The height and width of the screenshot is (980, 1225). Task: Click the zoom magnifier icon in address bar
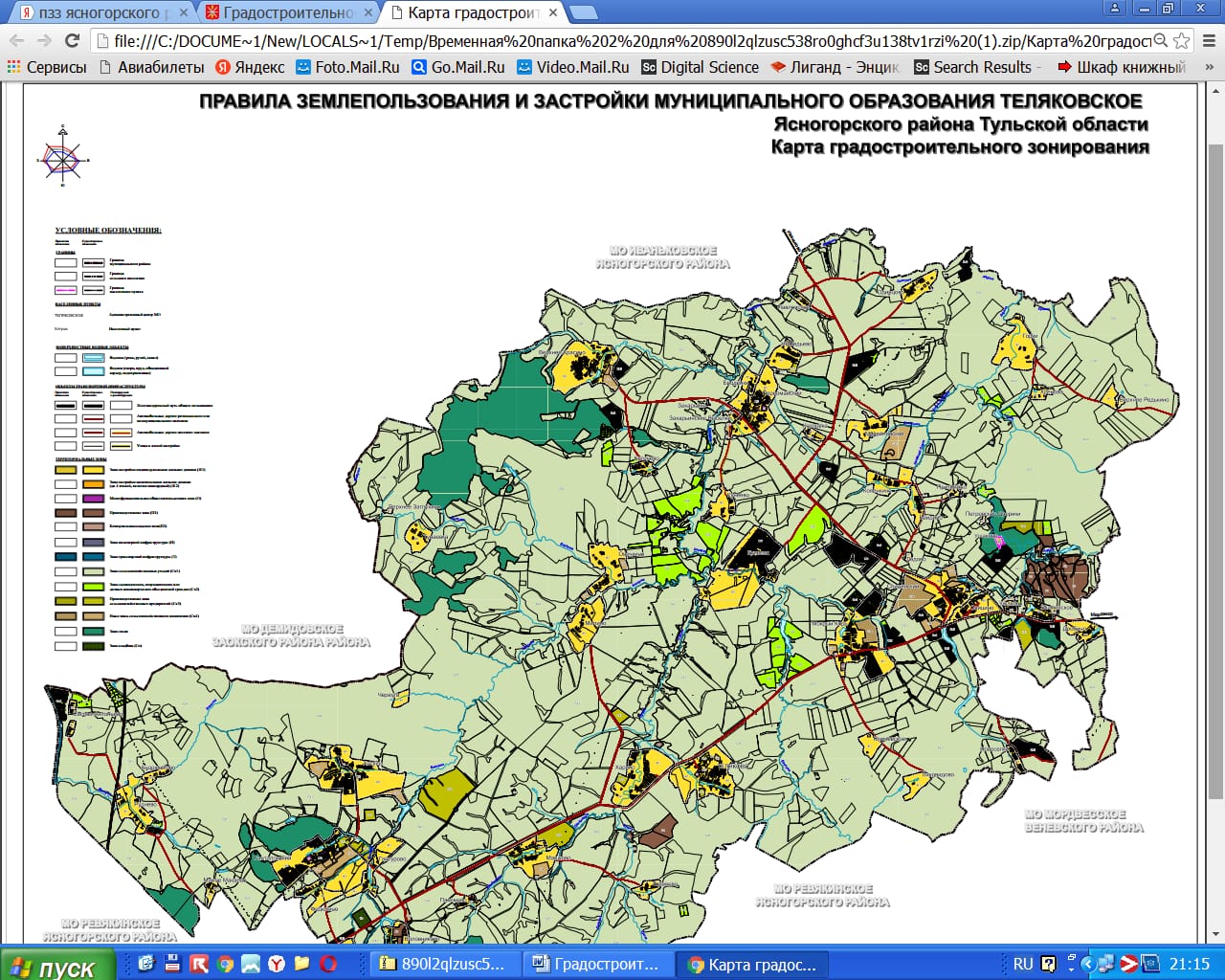pyautogui.click(x=1160, y=40)
